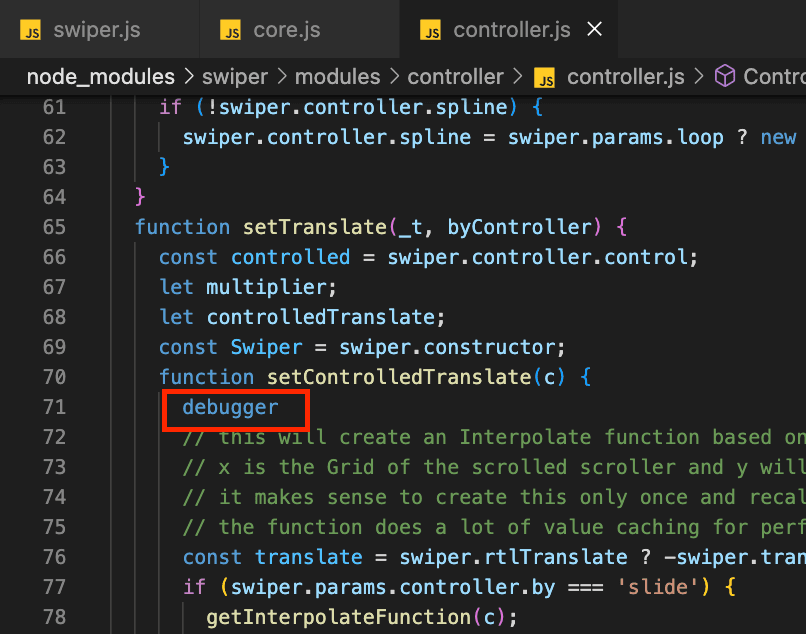Screen dimensions: 806x634
Task: Expand chevron after controller.js breadcrumb
Action: 699,77
